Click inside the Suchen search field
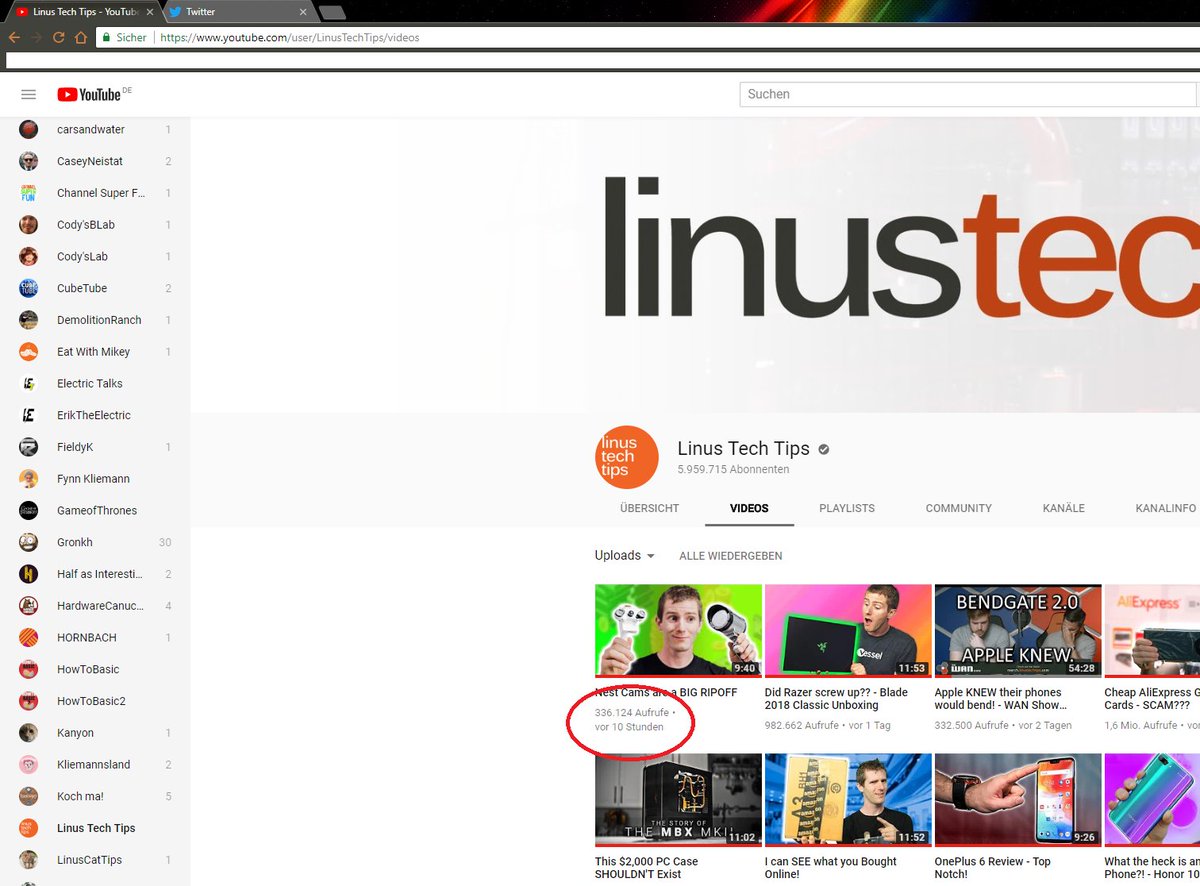This screenshot has width=1200, height=886. coord(968,94)
